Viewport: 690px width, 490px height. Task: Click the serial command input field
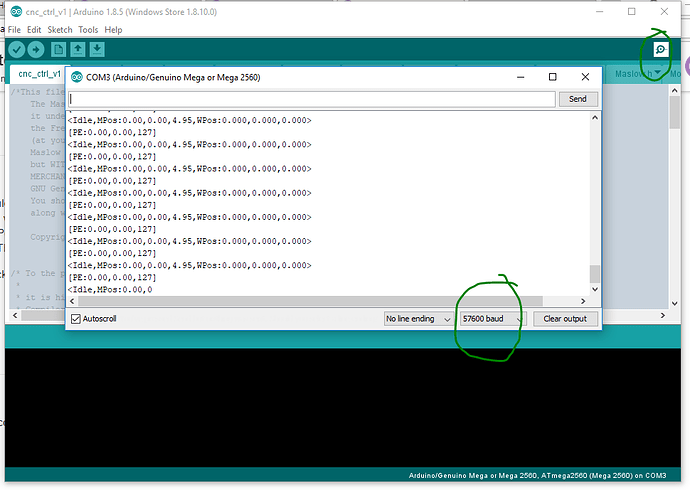pos(312,99)
